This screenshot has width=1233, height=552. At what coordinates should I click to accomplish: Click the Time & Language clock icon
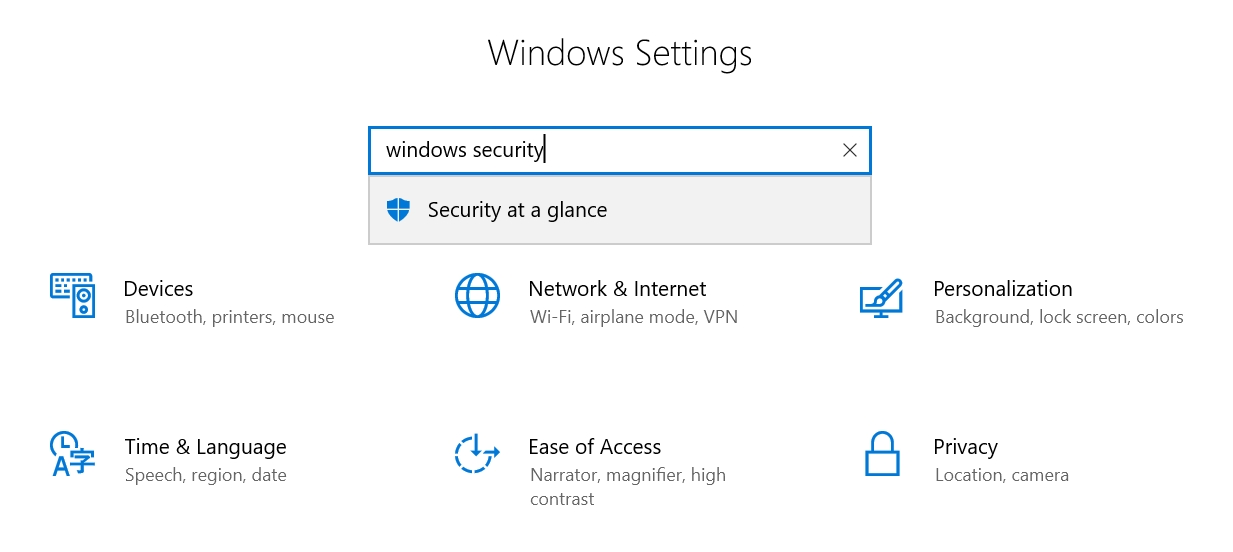[72, 454]
